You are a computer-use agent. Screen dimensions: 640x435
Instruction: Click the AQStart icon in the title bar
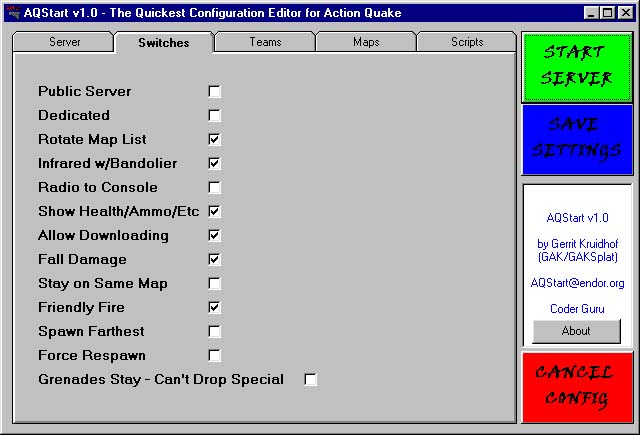tap(13, 12)
